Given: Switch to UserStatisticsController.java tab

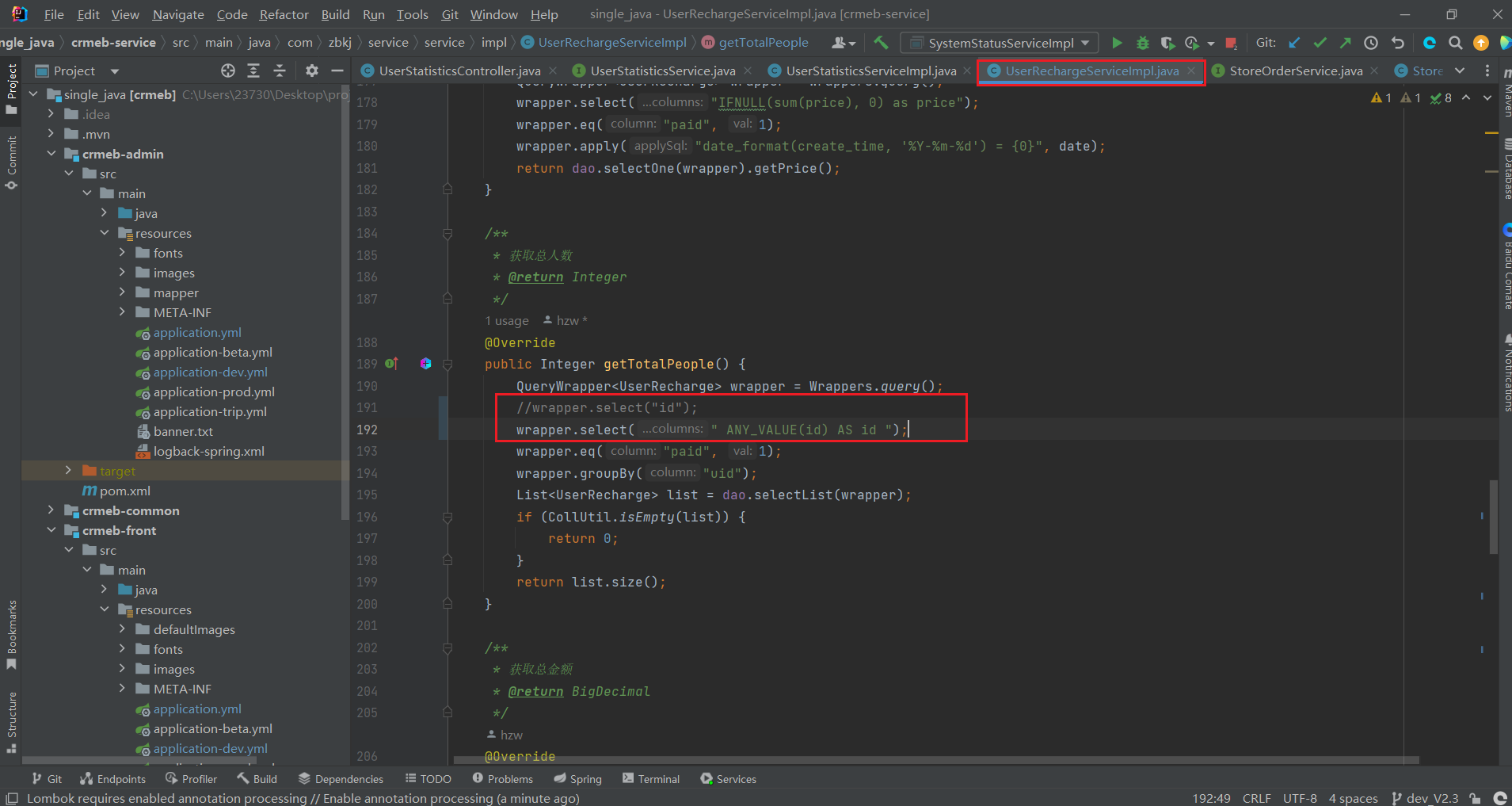Looking at the screenshot, I should pyautogui.click(x=459, y=71).
